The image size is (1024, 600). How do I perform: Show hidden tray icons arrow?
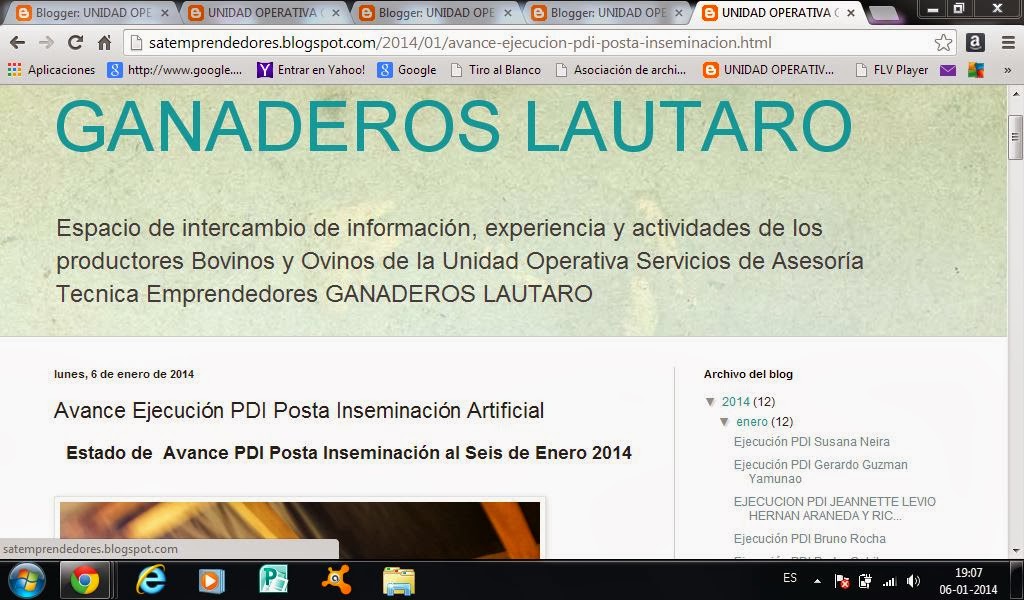817,580
